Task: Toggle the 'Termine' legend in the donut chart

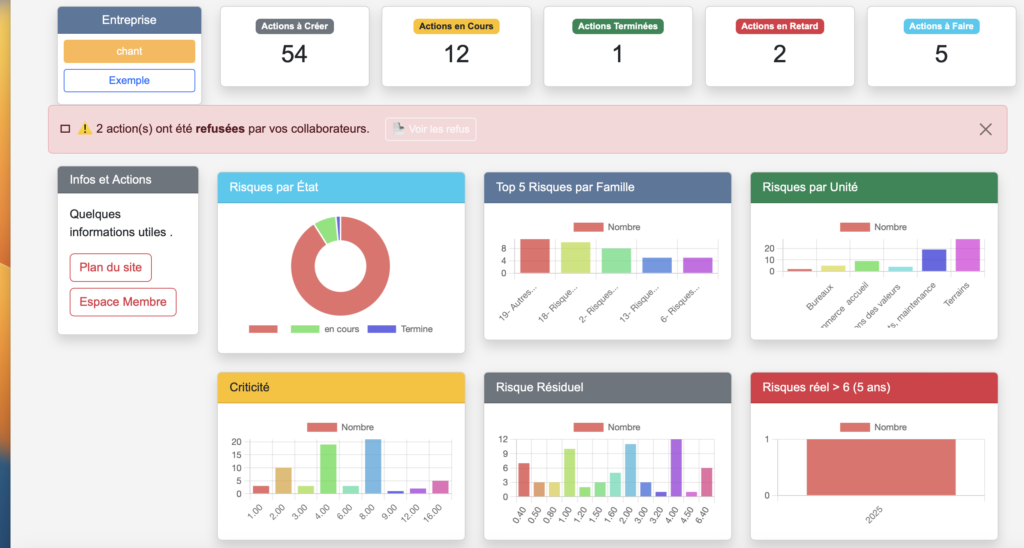Action: point(400,329)
